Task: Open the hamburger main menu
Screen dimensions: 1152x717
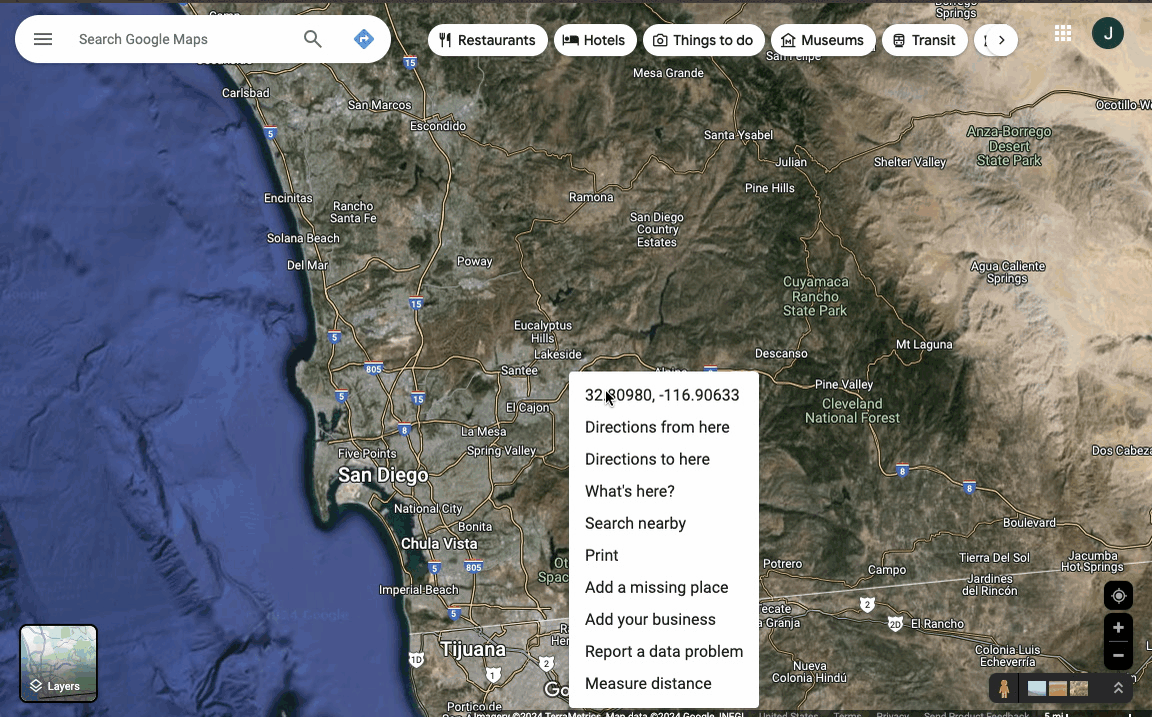Action: pos(43,39)
